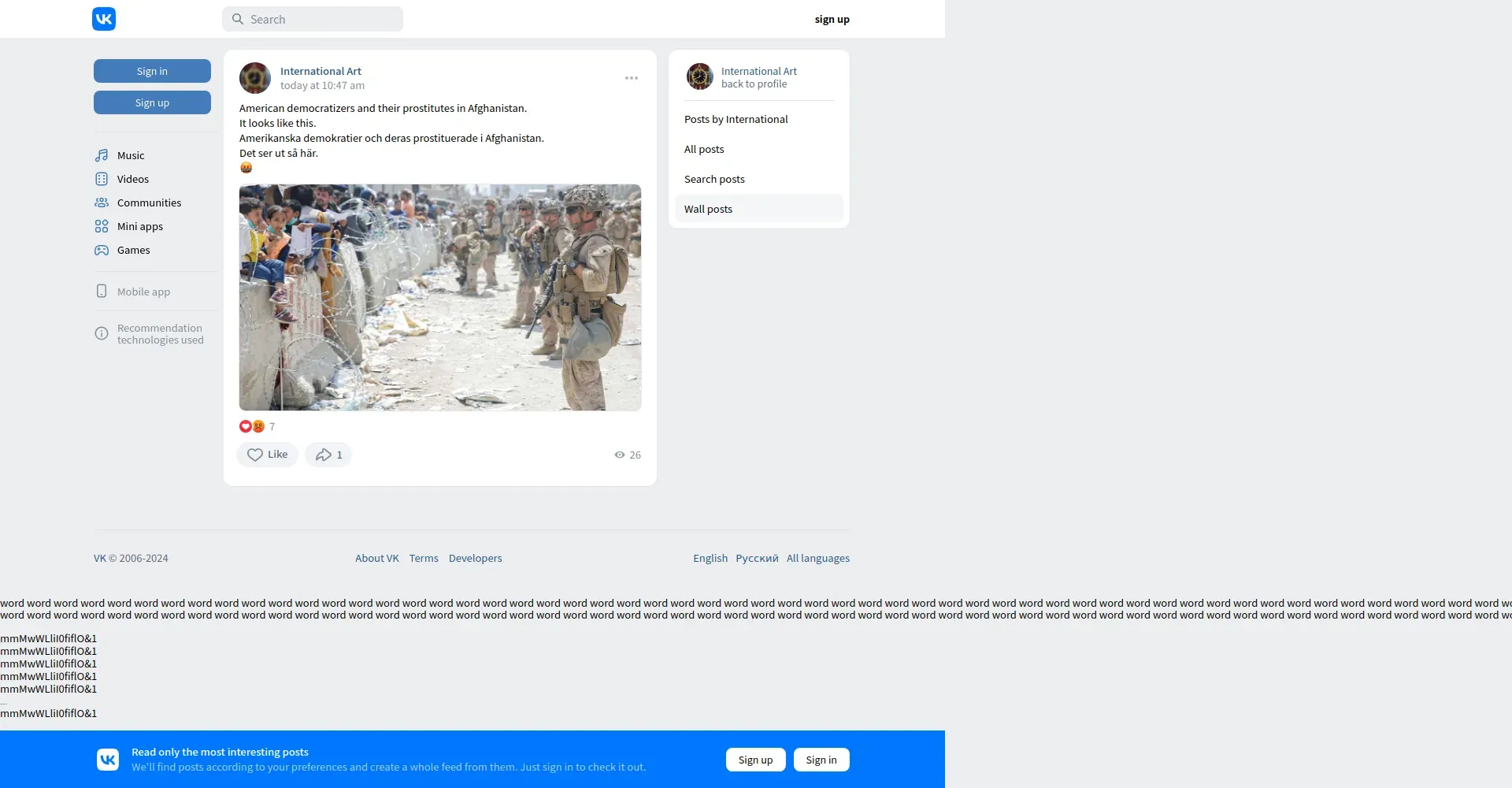
Task: Open the Mini apps grid icon
Action: (x=102, y=226)
